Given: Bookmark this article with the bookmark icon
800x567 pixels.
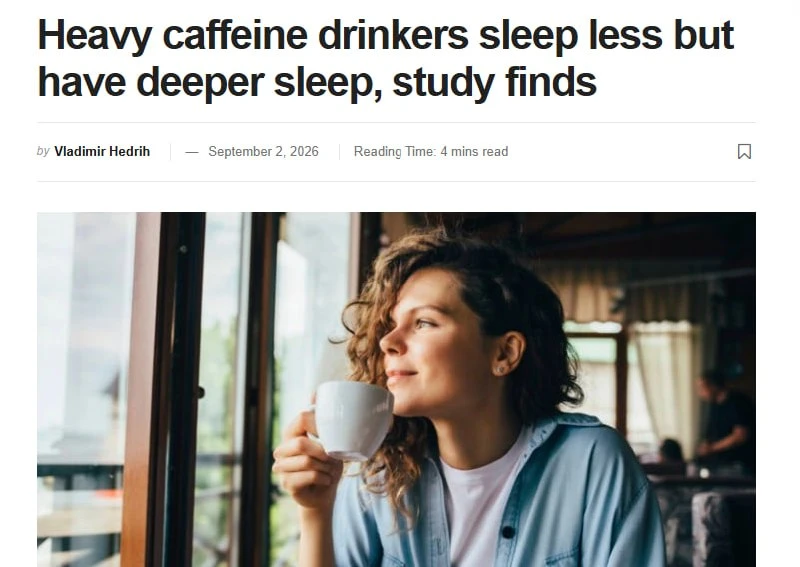Looking at the screenshot, I should [744, 152].
